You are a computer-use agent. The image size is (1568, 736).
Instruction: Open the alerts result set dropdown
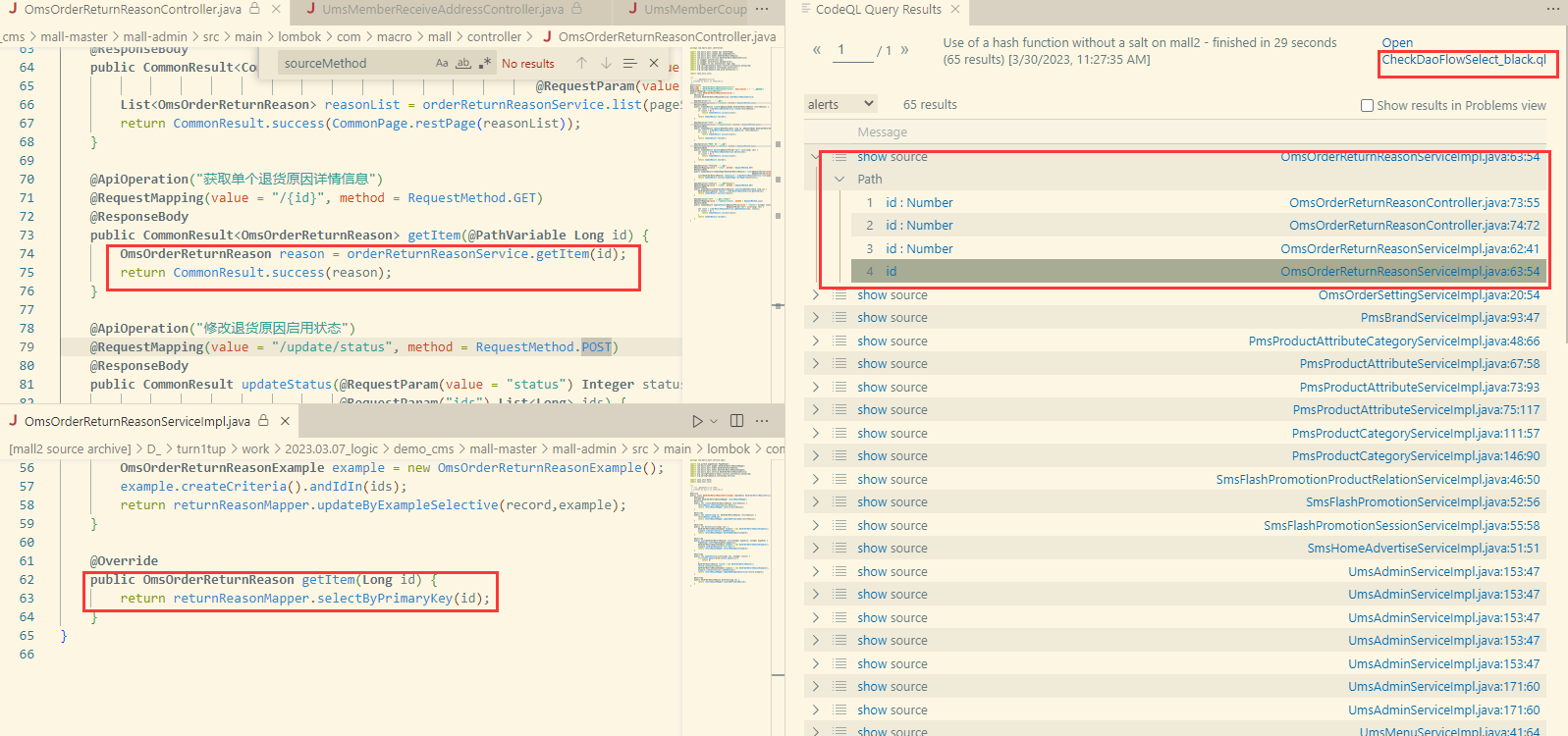click(x=840, y=104)
